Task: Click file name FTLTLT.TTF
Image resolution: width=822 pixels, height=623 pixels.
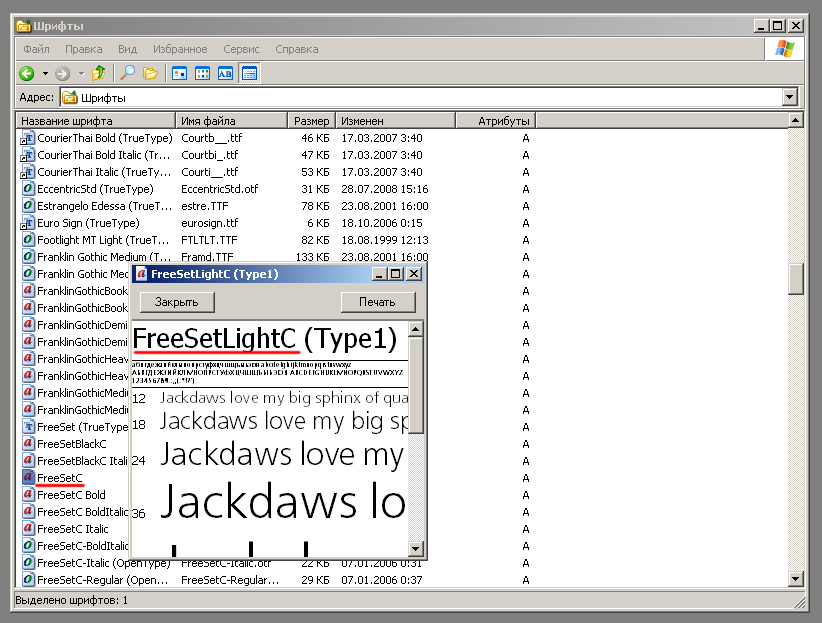Action: tap(209, 240)
